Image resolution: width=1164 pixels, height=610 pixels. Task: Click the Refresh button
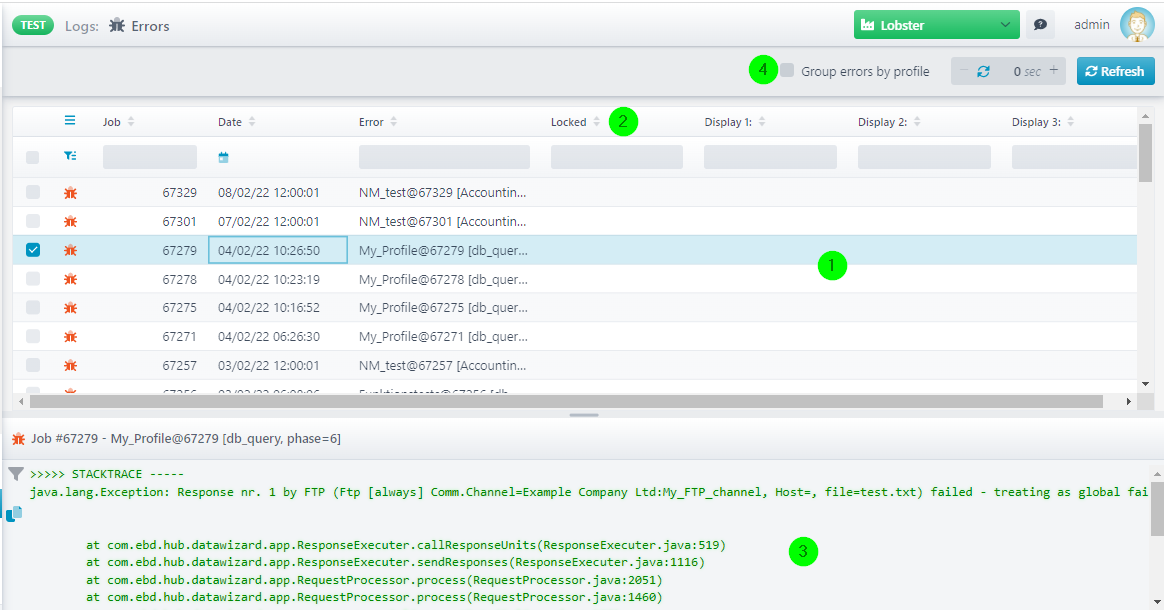click(1116, 71)
